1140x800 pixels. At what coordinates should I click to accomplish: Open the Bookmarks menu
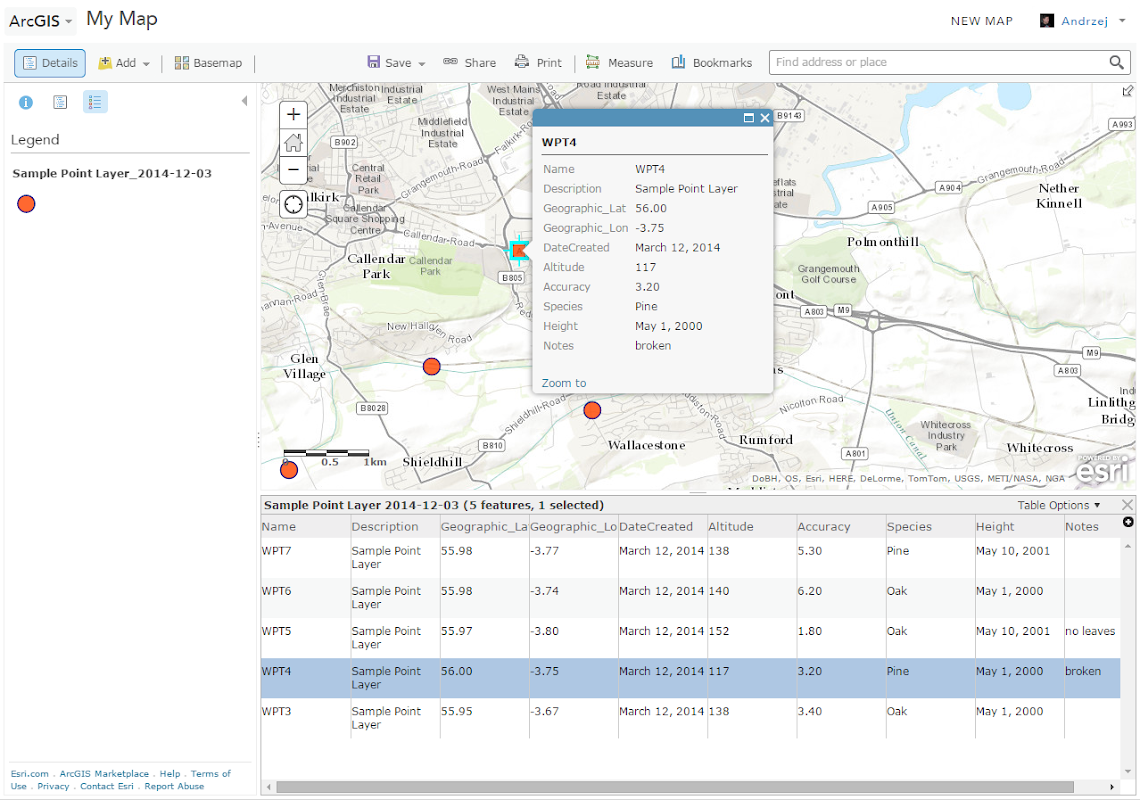coord(712,63)
